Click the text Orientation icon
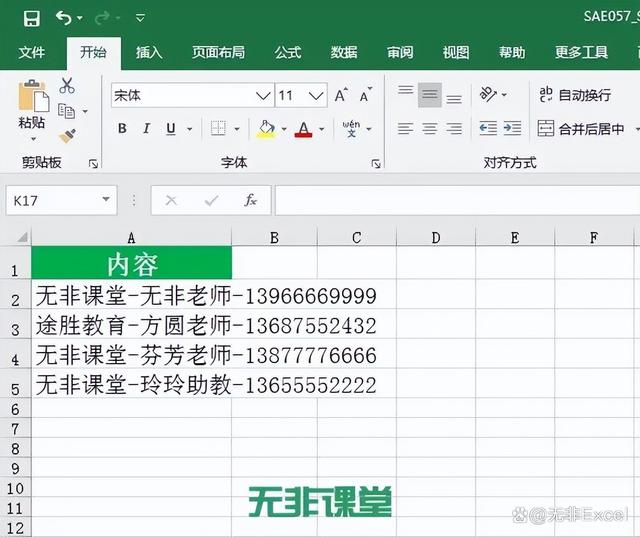This screenshot has height=537, width=640. 488,95
